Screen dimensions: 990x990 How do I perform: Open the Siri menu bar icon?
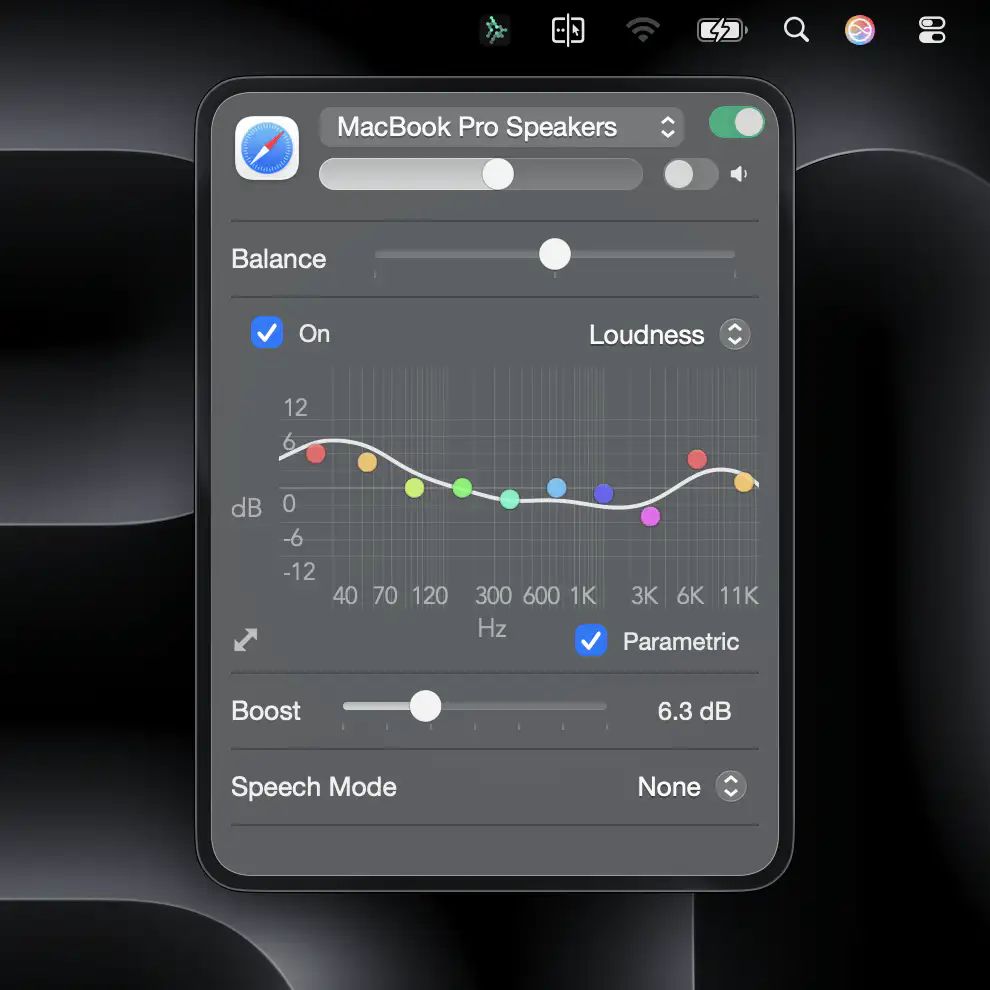860,30
